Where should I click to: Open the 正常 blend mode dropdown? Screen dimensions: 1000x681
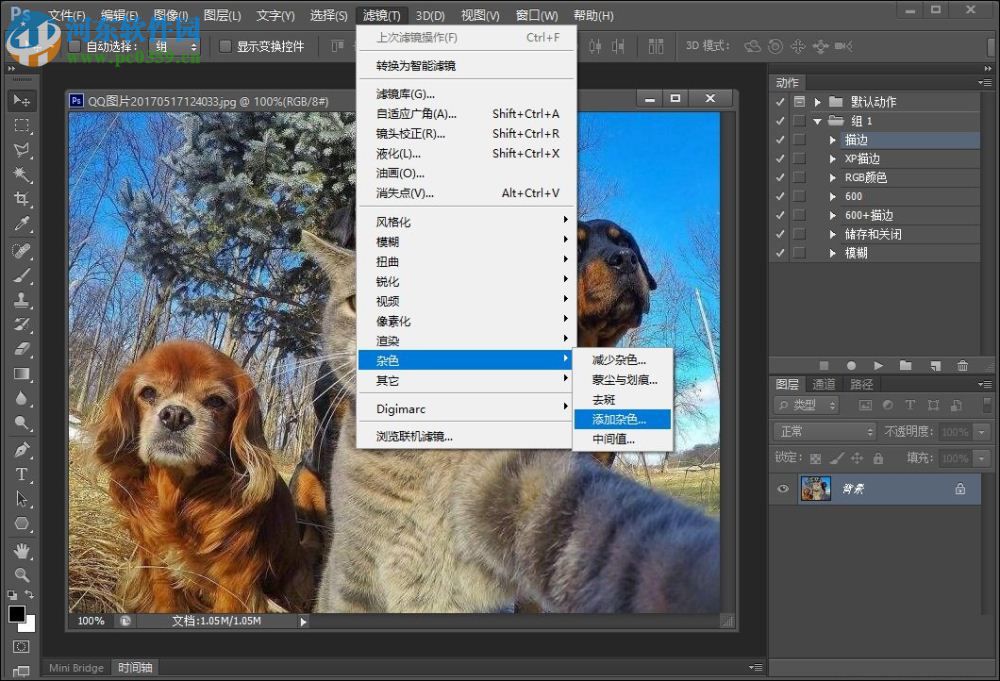click(825, 432)
